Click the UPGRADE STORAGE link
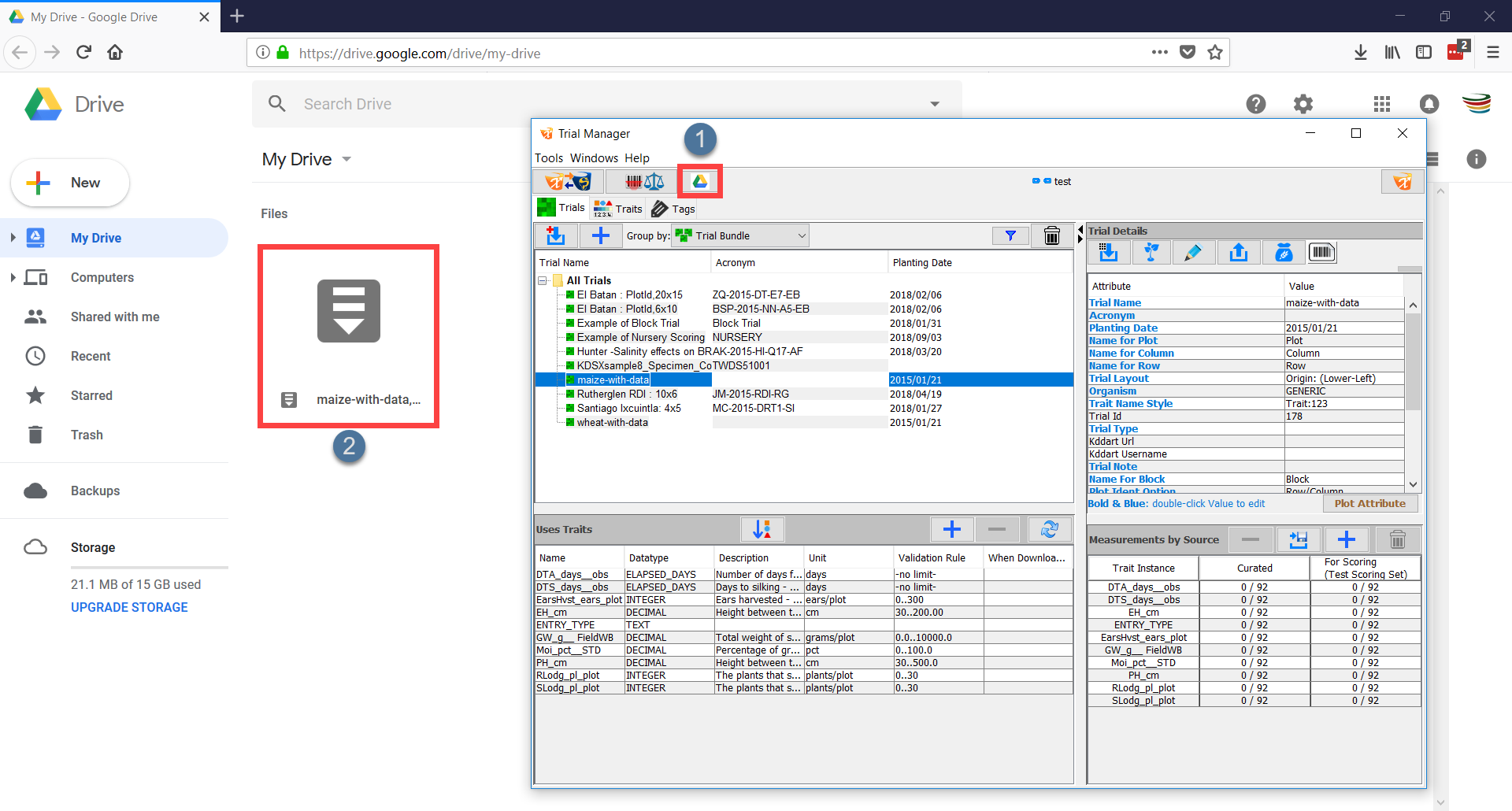The image size is (1512, 811). click(x=129, y=608)
